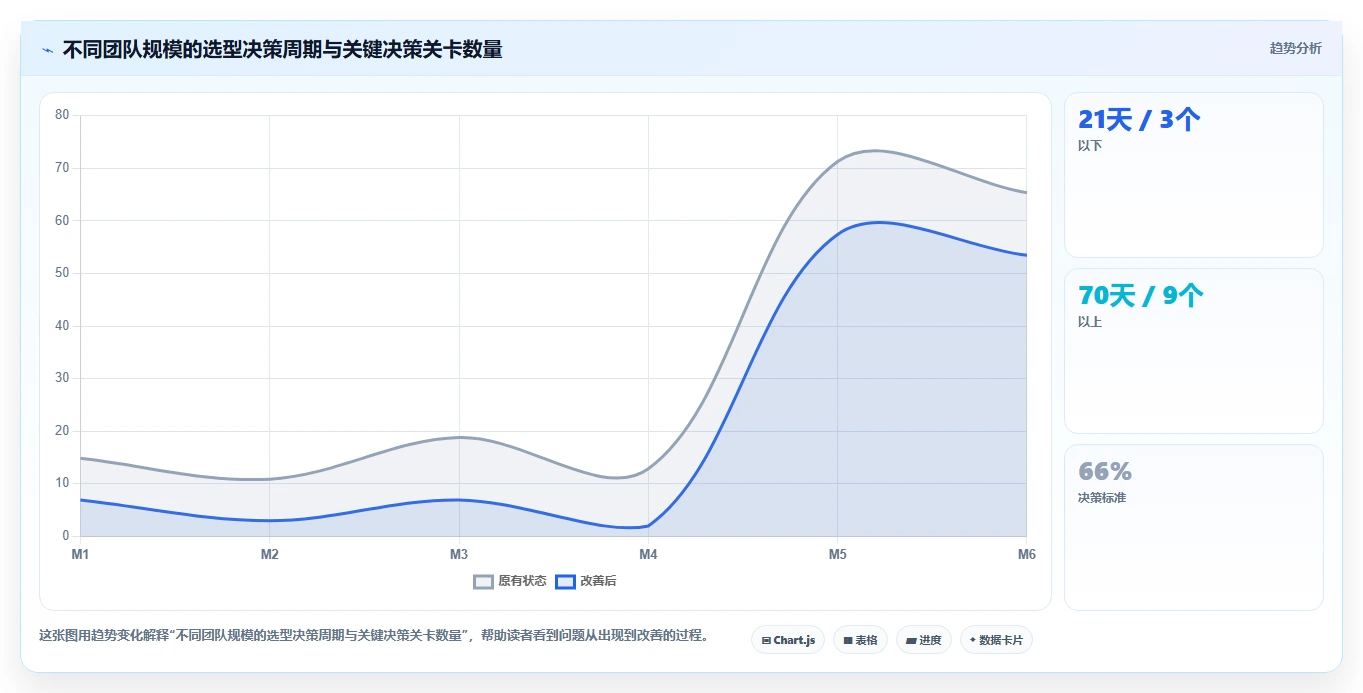1363x693 pixels.
Task: Click the M3 x-axis label
Action: coord(459,554)
